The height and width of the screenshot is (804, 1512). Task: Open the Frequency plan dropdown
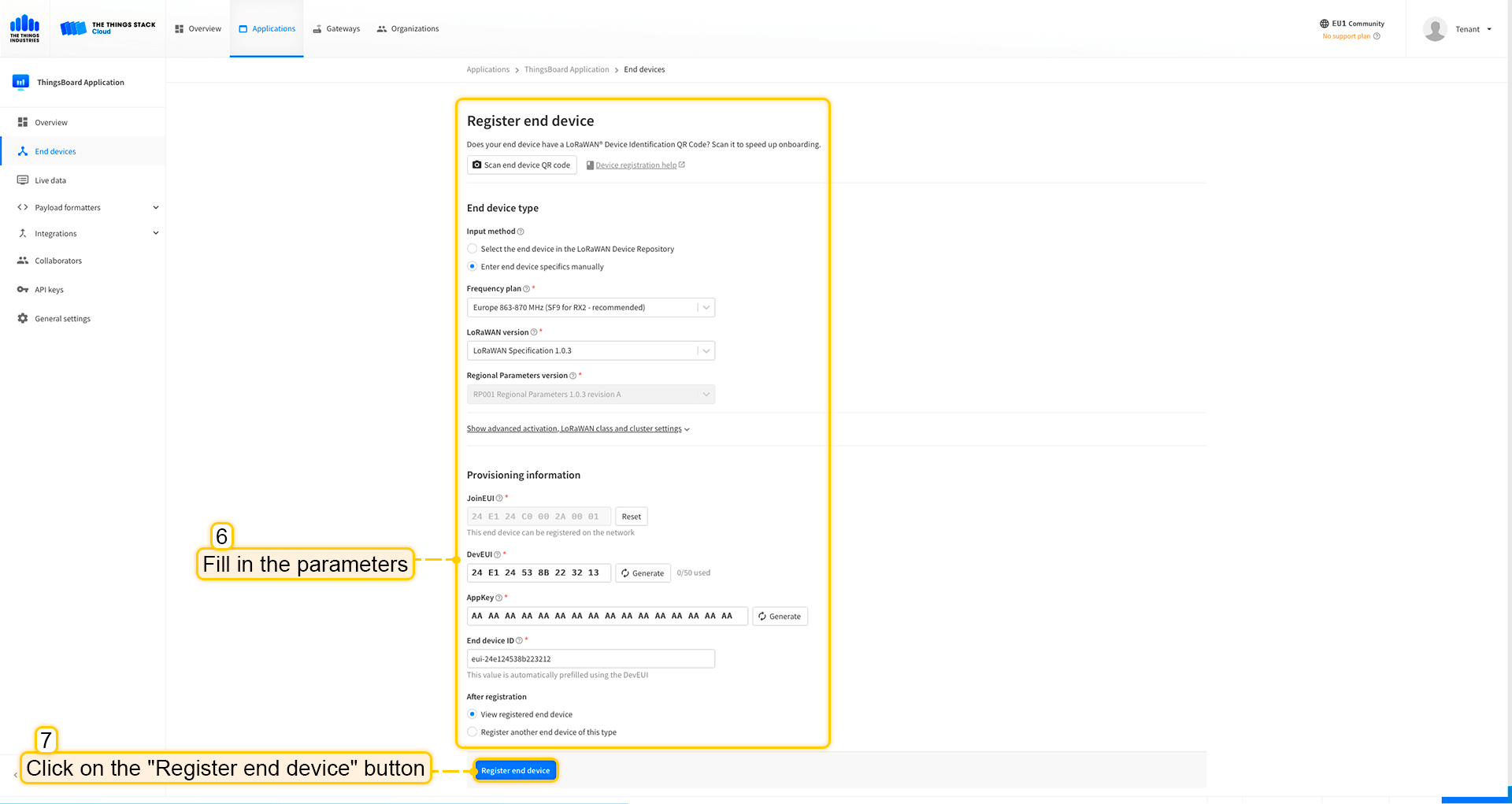click(590, 308)
